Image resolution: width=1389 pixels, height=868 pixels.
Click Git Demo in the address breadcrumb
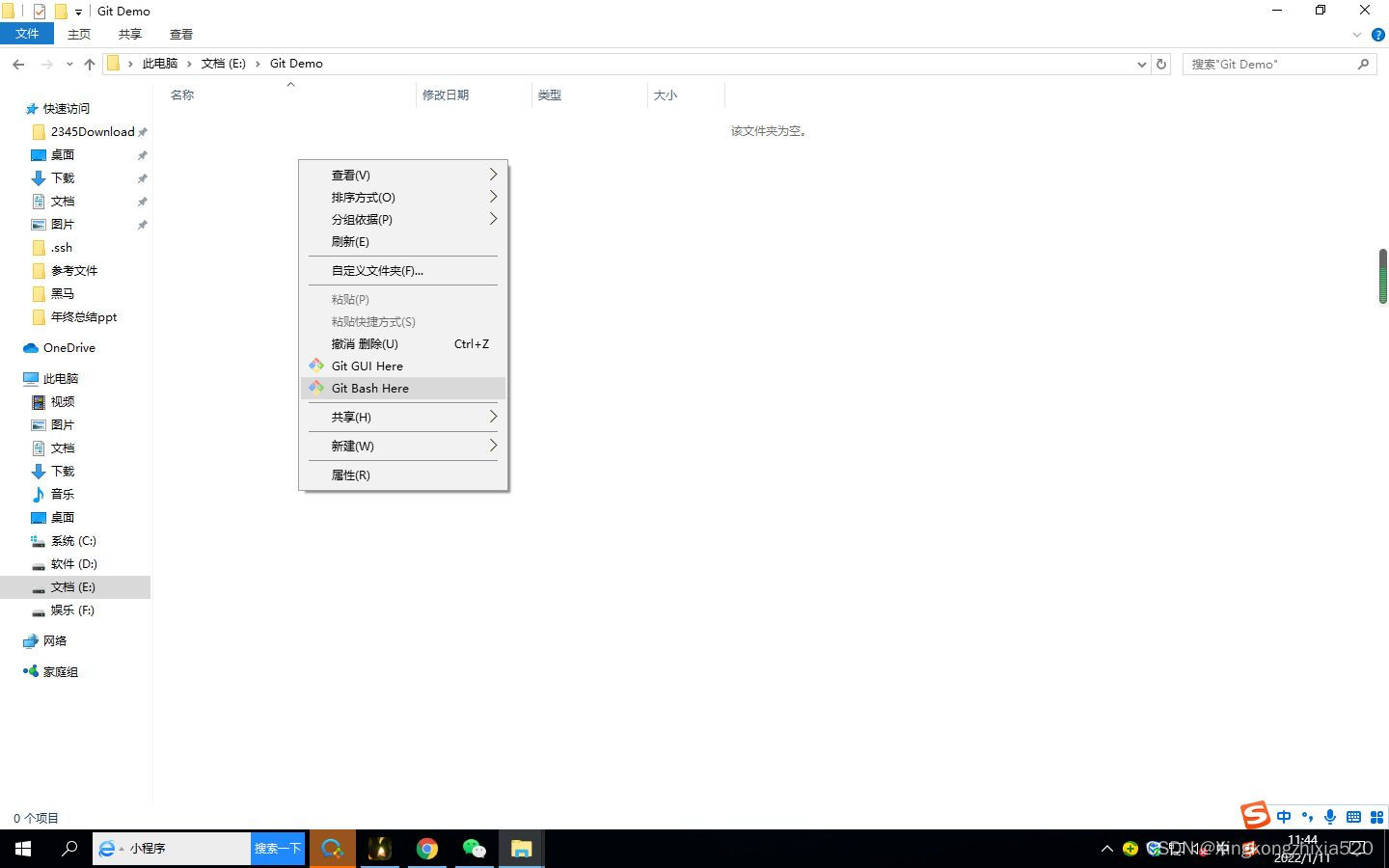point(296,64)
